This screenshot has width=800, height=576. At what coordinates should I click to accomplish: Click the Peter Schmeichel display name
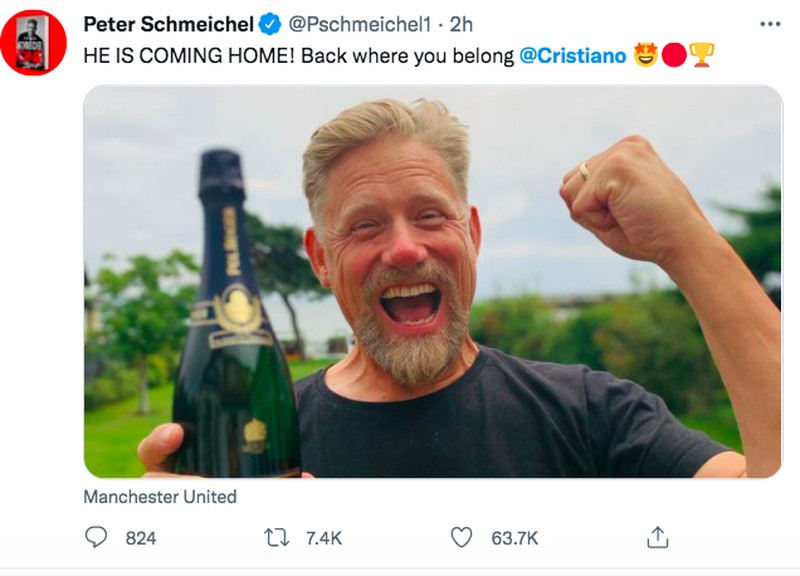point(168,23)
